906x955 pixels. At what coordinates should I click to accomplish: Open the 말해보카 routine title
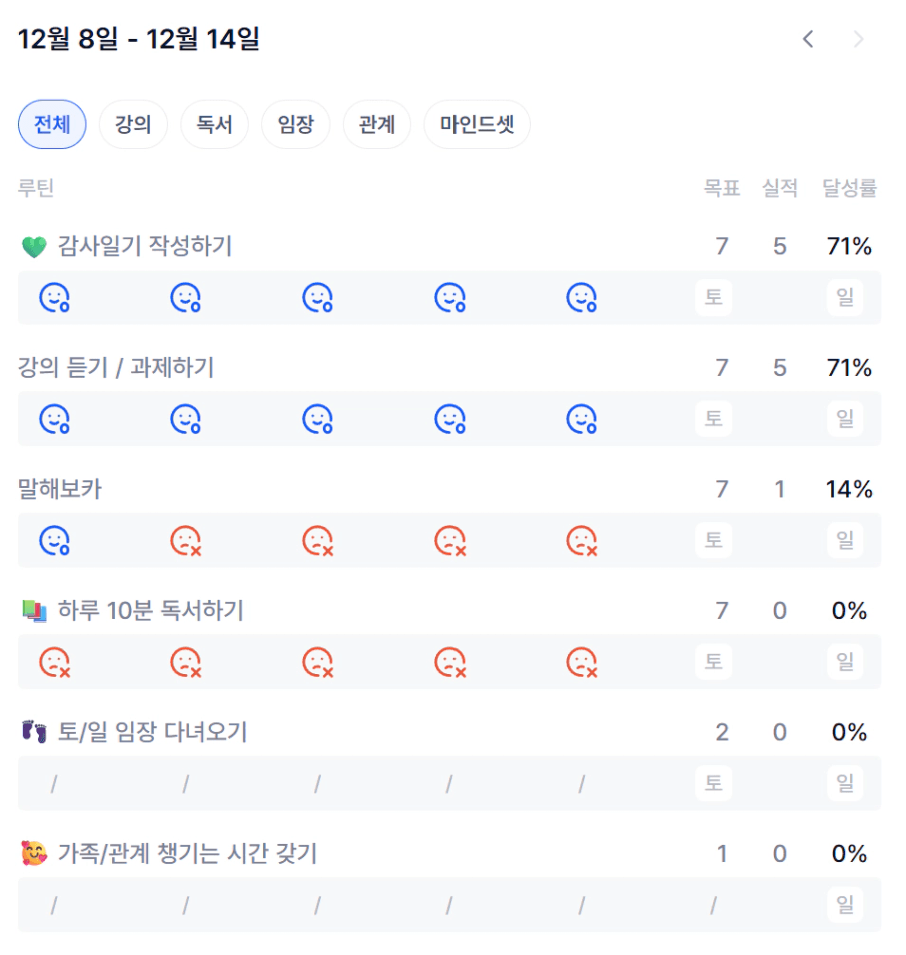coord(60,489)
